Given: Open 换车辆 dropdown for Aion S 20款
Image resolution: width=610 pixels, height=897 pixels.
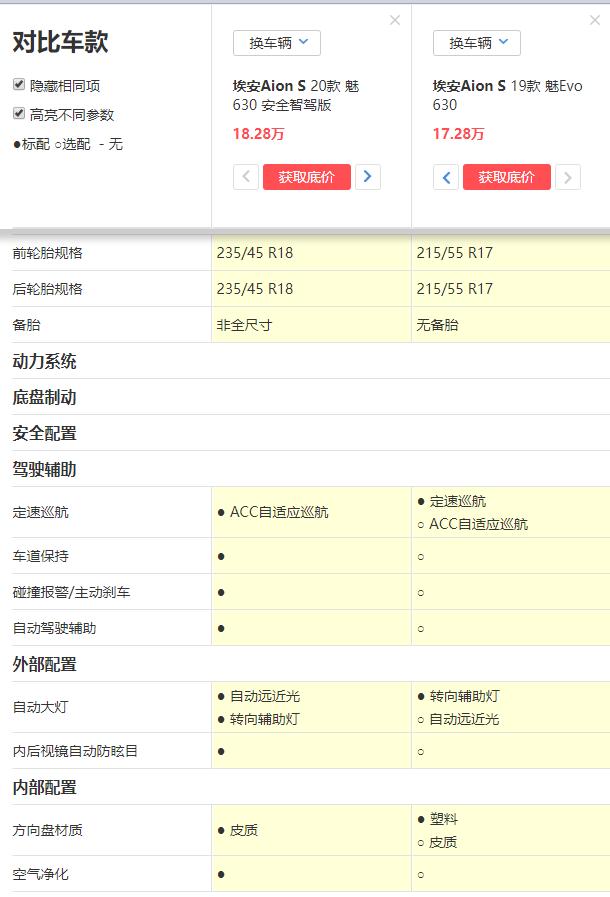Looking at the screenshot, I should (x=277, y=43).
